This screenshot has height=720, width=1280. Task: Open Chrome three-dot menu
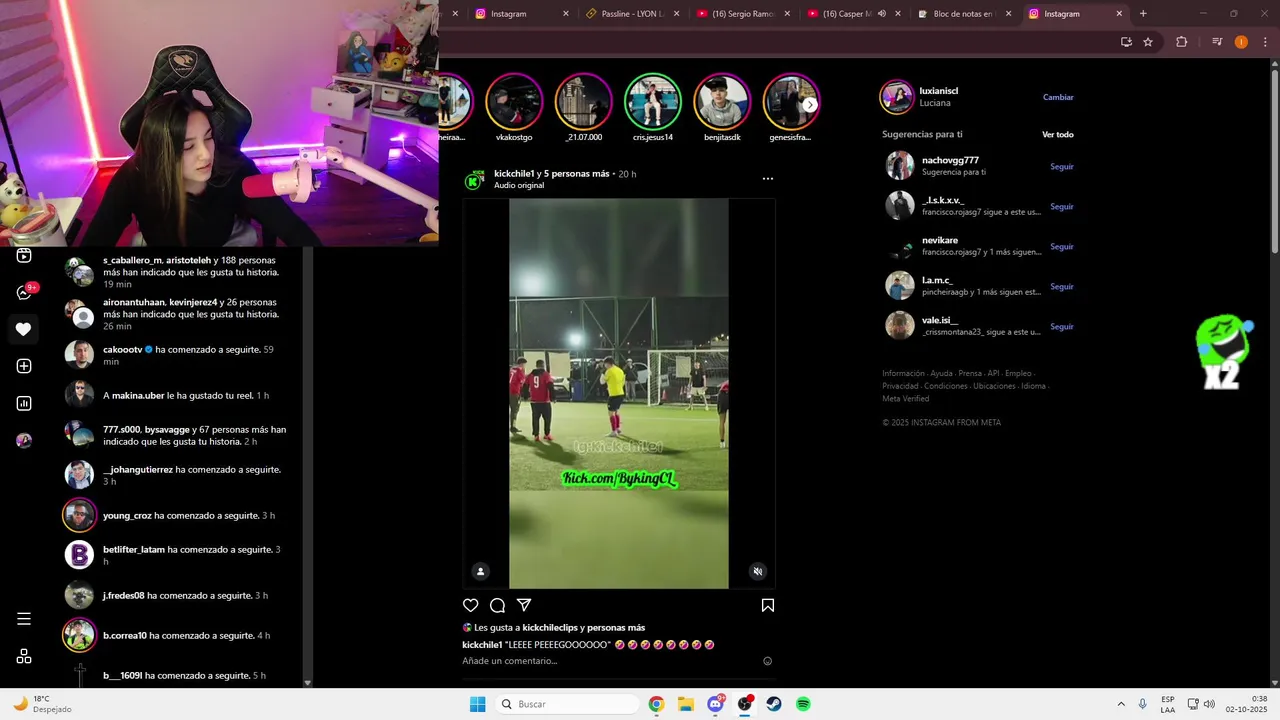click(x=1265, y=42)
